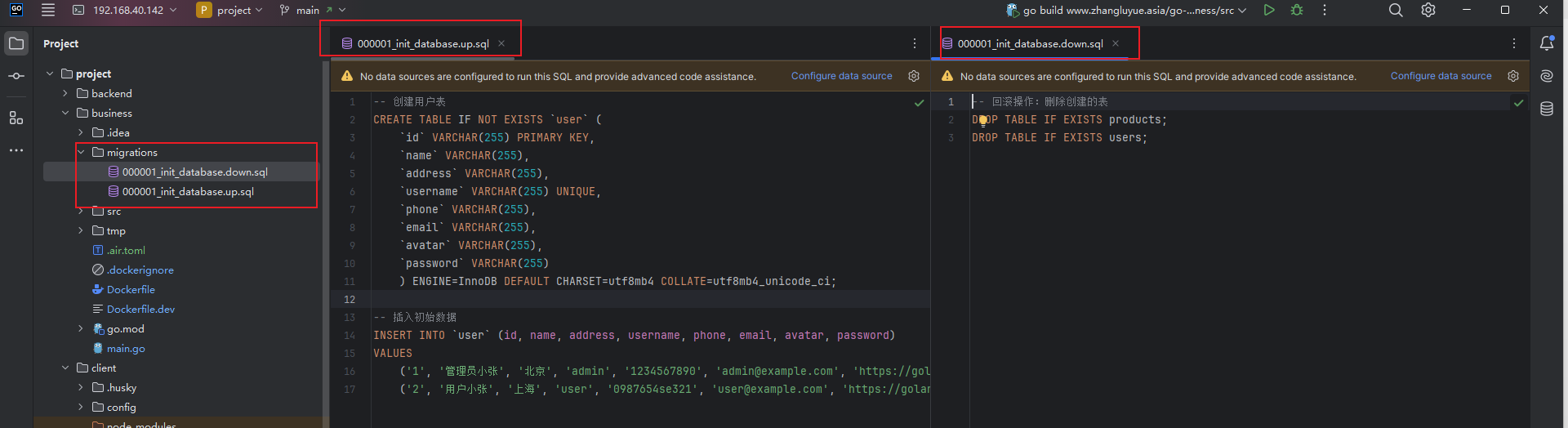
Task: Collapse the migrations folder
Action: pyautogui.click(x=81, y=152)
